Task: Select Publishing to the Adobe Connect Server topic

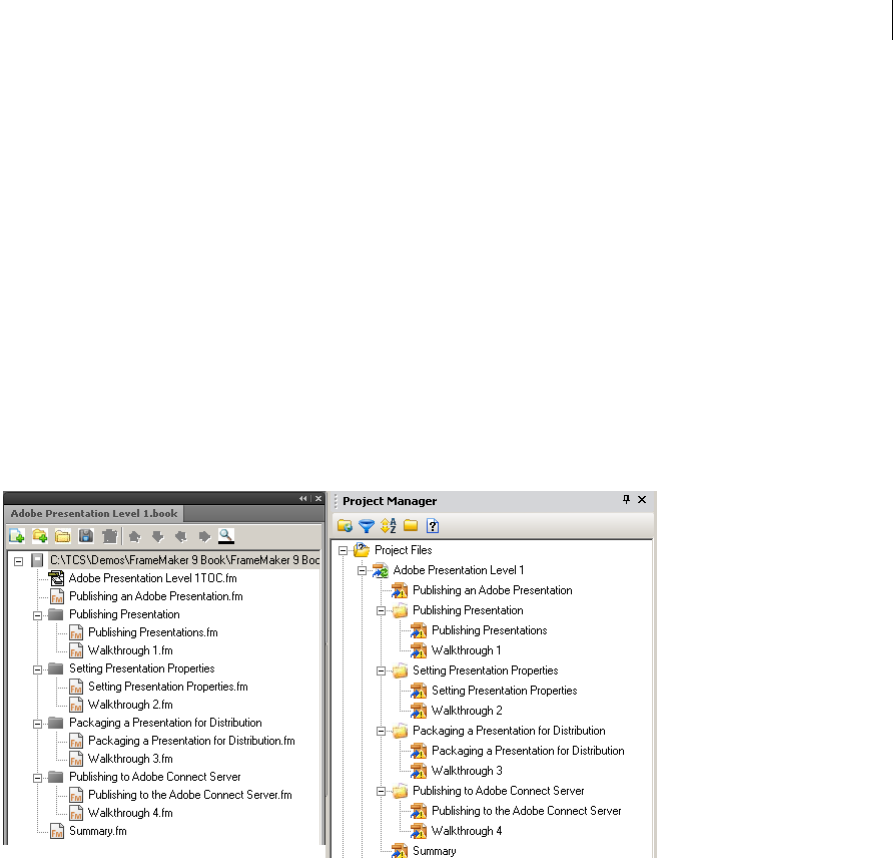Action: point(526,810)
